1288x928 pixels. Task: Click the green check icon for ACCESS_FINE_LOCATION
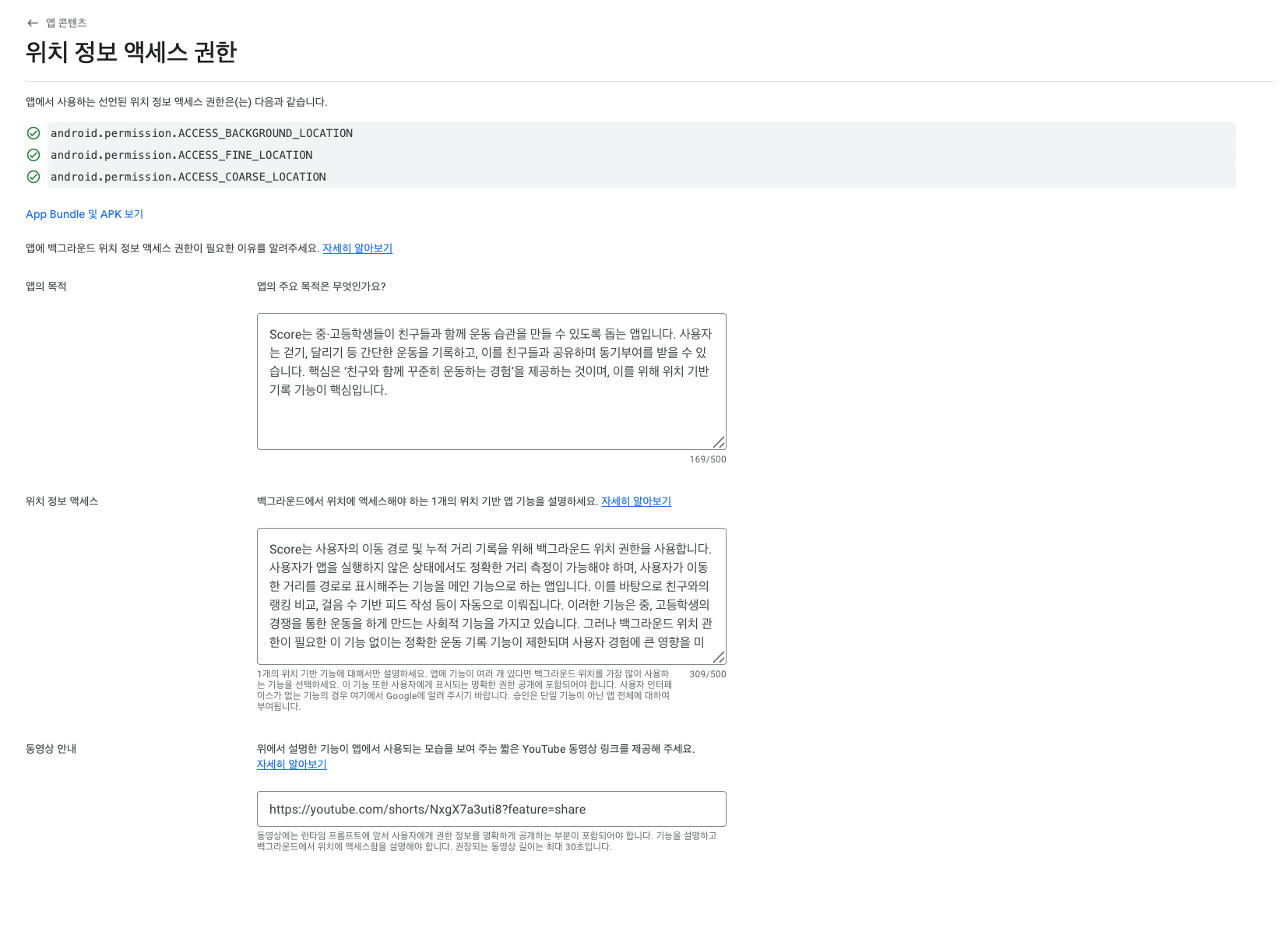(x=33, y=155)
